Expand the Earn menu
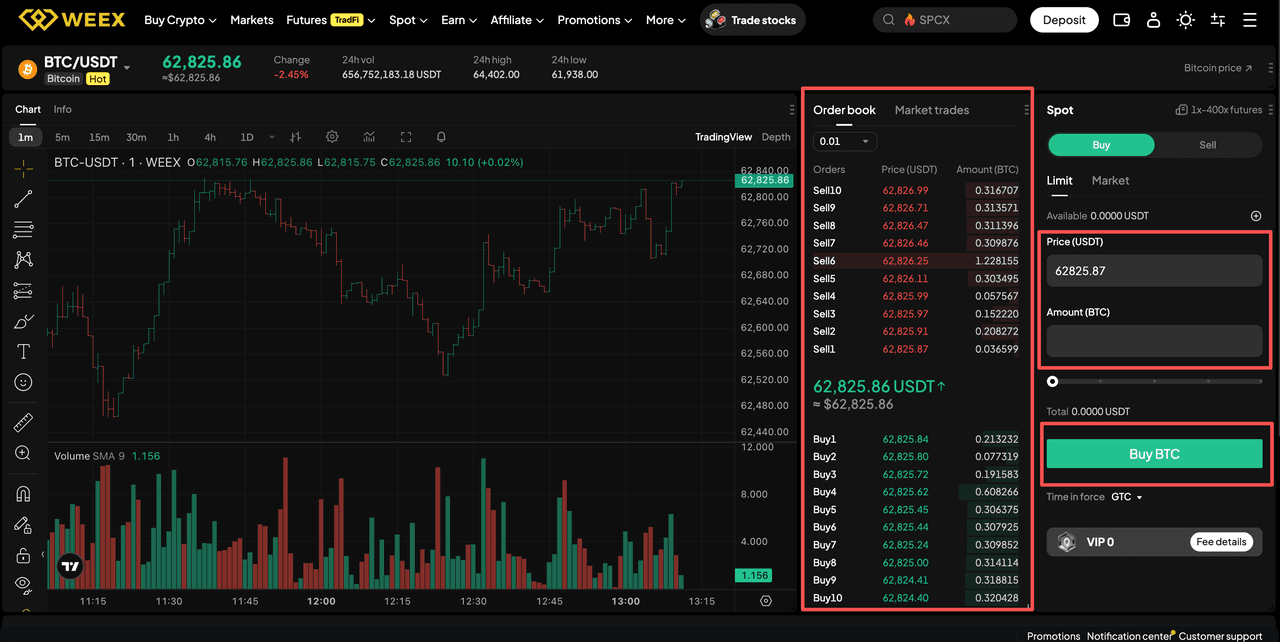The image size is (1280, 642). 459,20
